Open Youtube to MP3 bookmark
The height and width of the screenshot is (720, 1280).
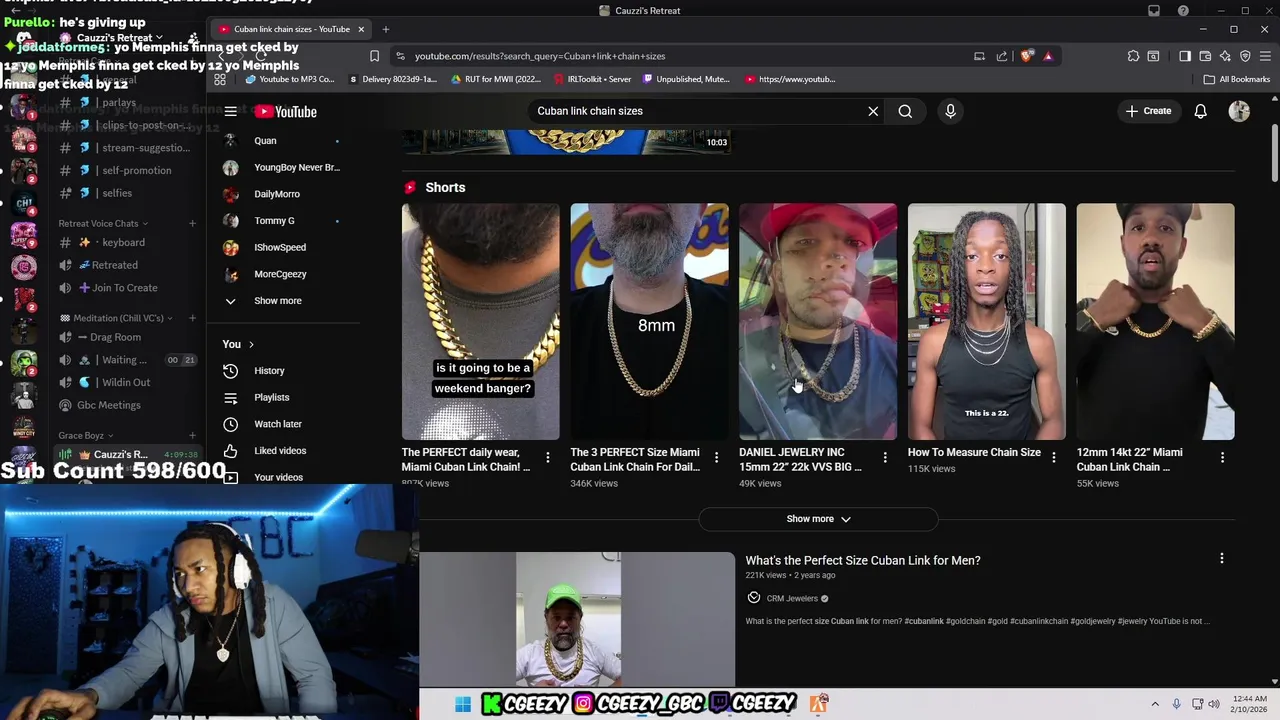(289, 79)
